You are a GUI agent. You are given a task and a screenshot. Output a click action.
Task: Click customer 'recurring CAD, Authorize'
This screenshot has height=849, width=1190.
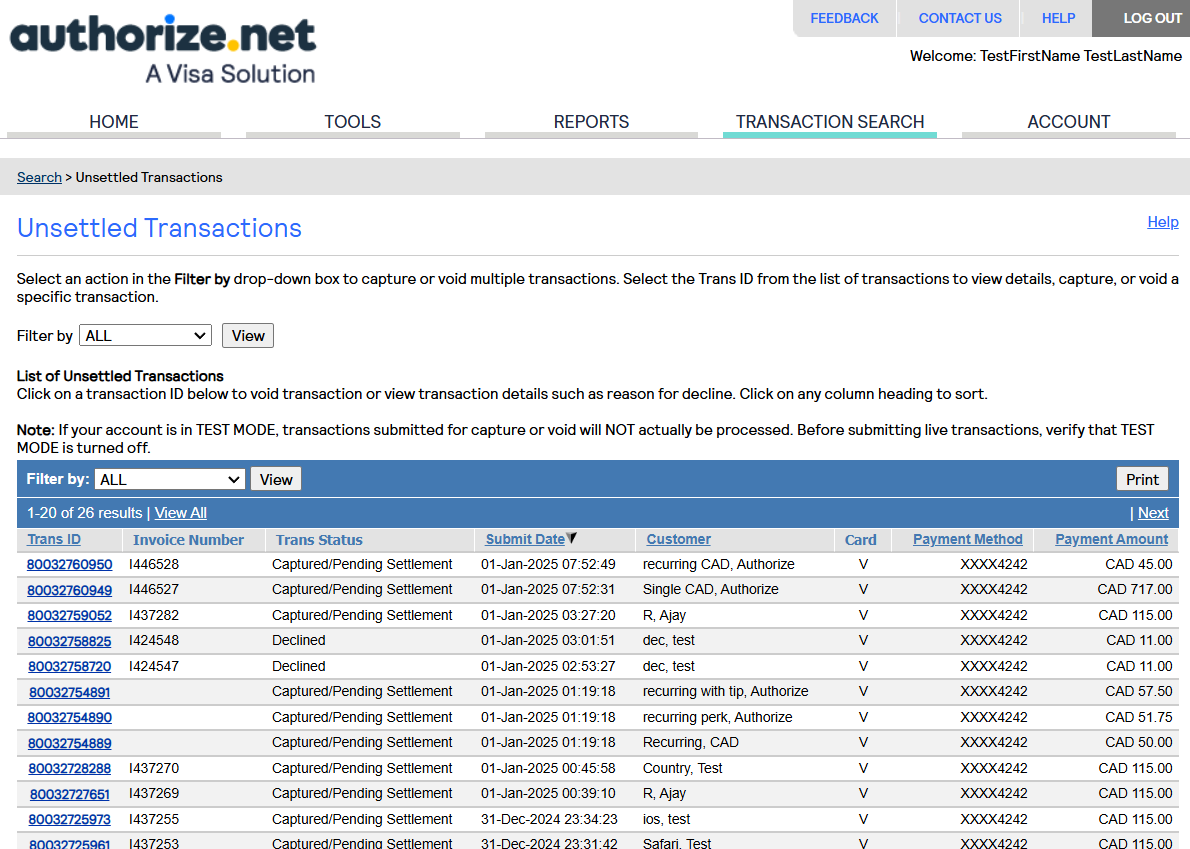719,564
